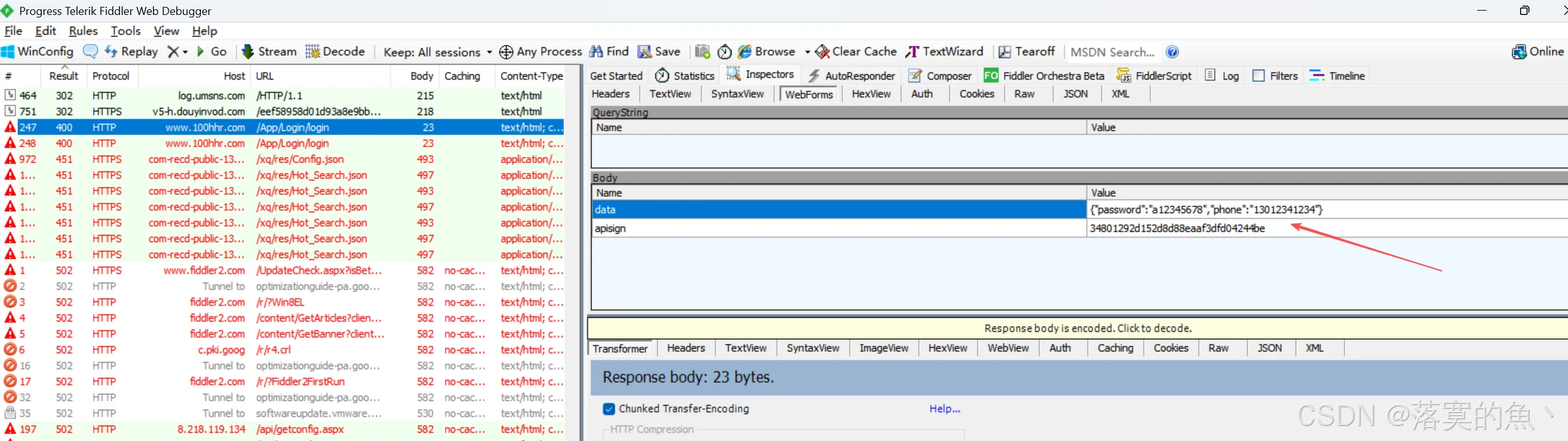Image resolution: width=1568 pixels, height=441 pixels.
Task: Open the Help menu
Action: 205,31
